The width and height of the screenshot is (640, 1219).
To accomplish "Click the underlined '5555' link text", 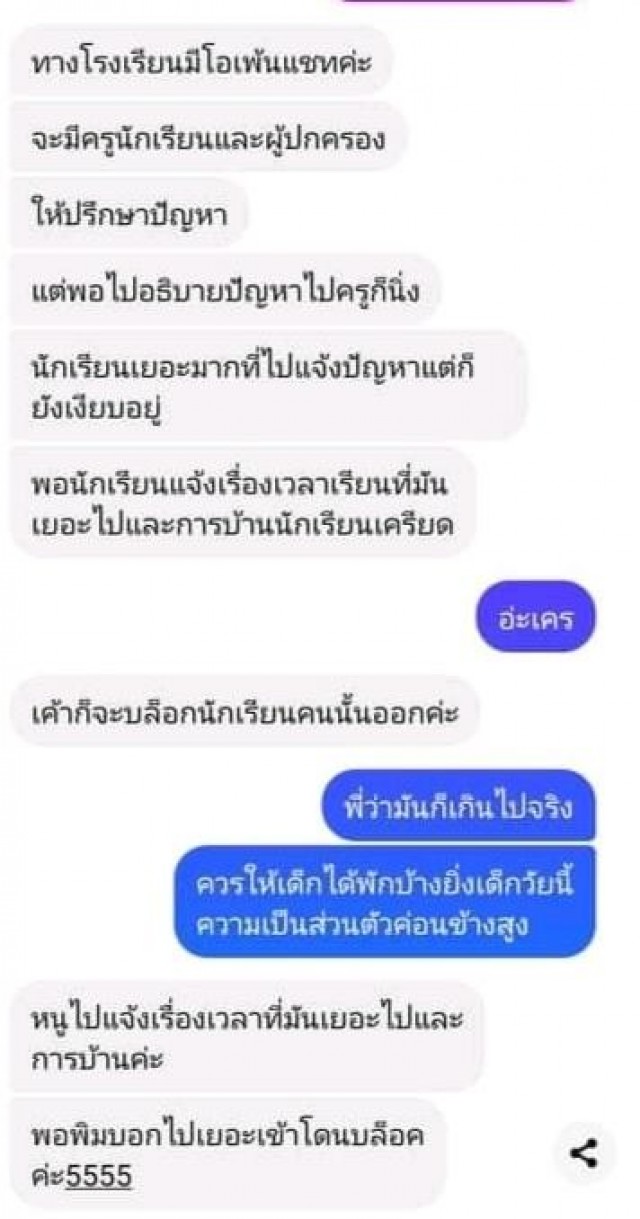I will point(99,1176).
